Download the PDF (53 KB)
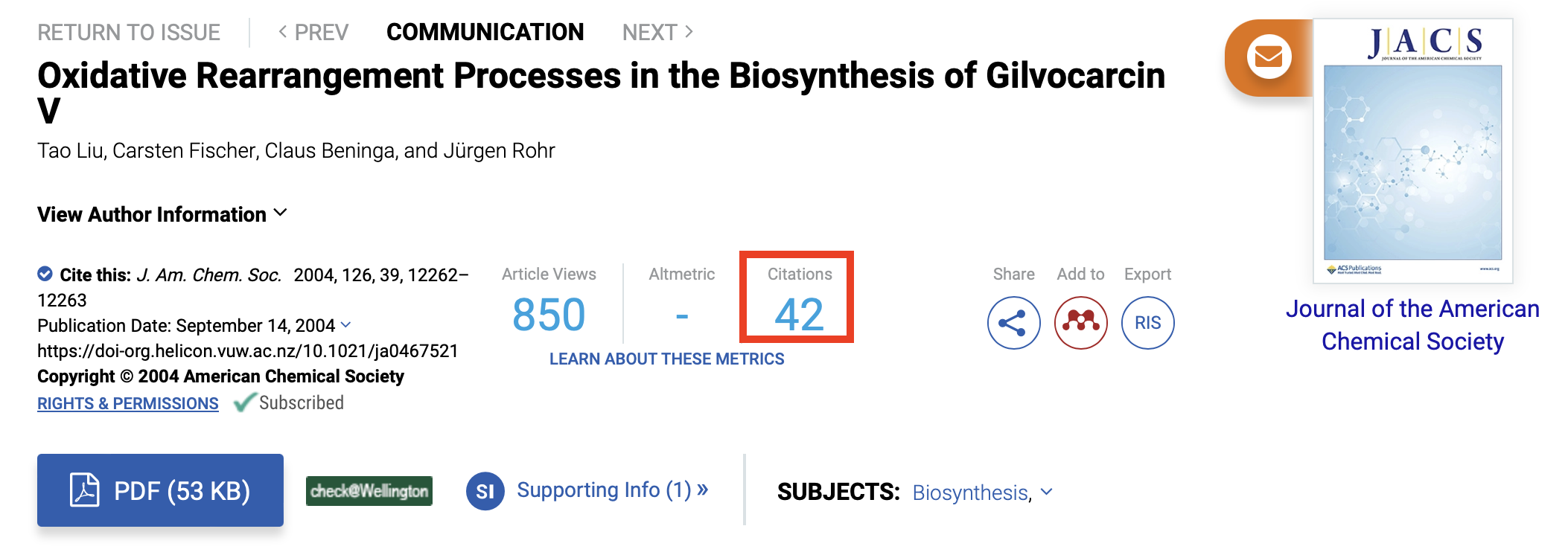Viewport: 1568px width, 555px height. coord(160,490)
